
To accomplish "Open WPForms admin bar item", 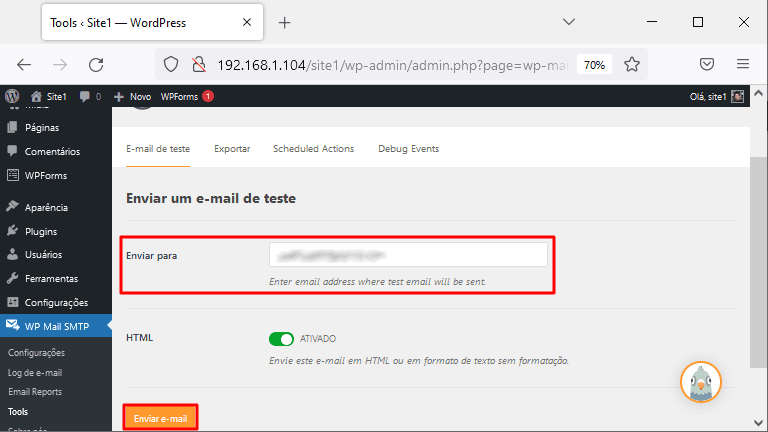I will (x=179, y=96).
